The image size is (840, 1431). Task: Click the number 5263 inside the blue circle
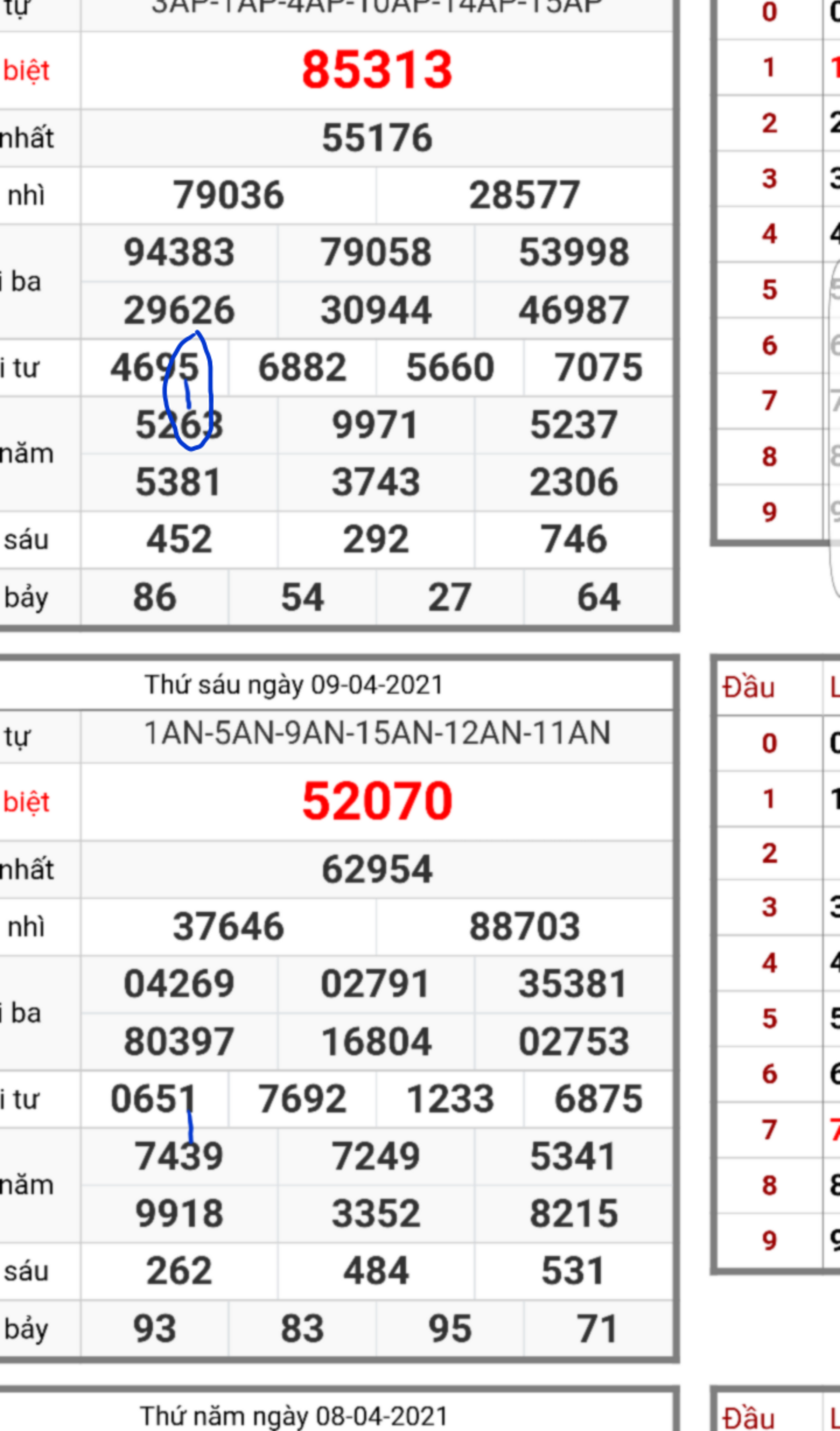[179, 425]
